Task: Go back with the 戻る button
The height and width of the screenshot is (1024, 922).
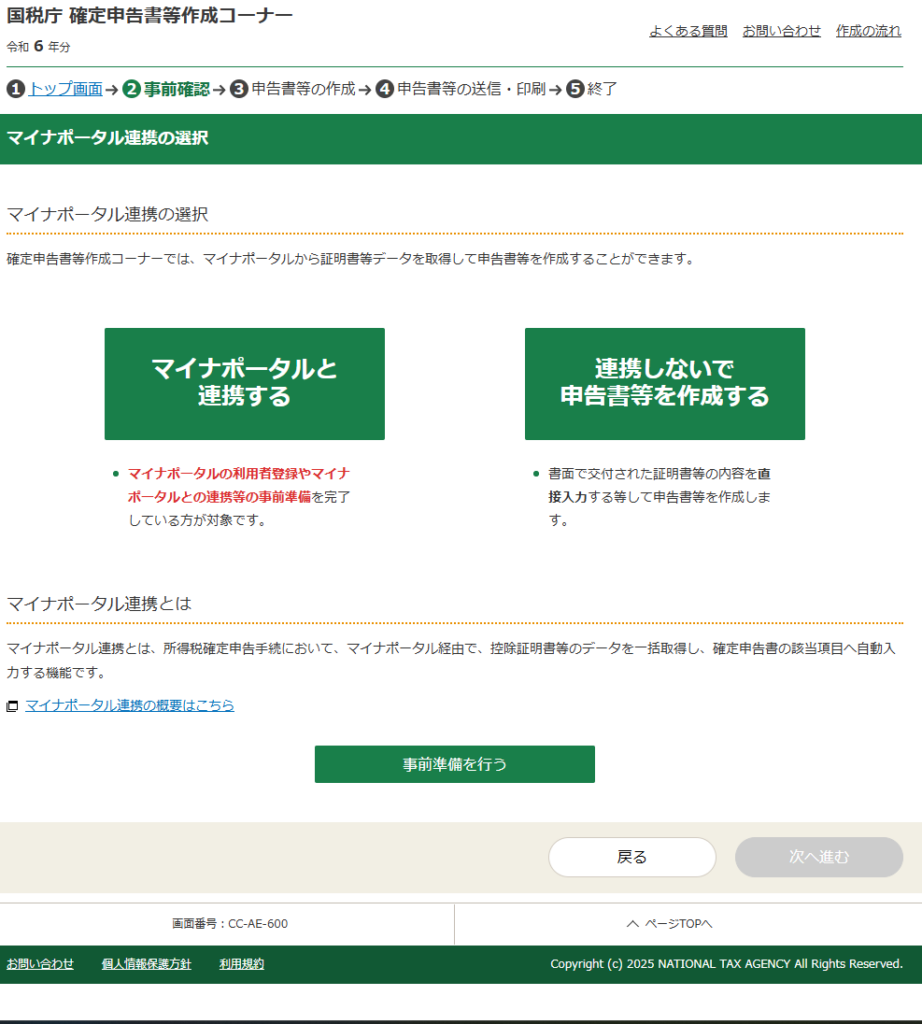Action: [632, 857]
